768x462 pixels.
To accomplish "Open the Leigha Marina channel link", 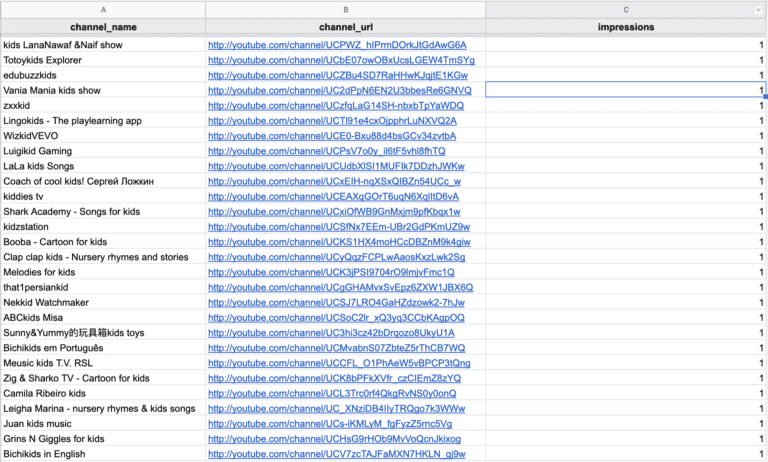I will [x=336, y=410].
